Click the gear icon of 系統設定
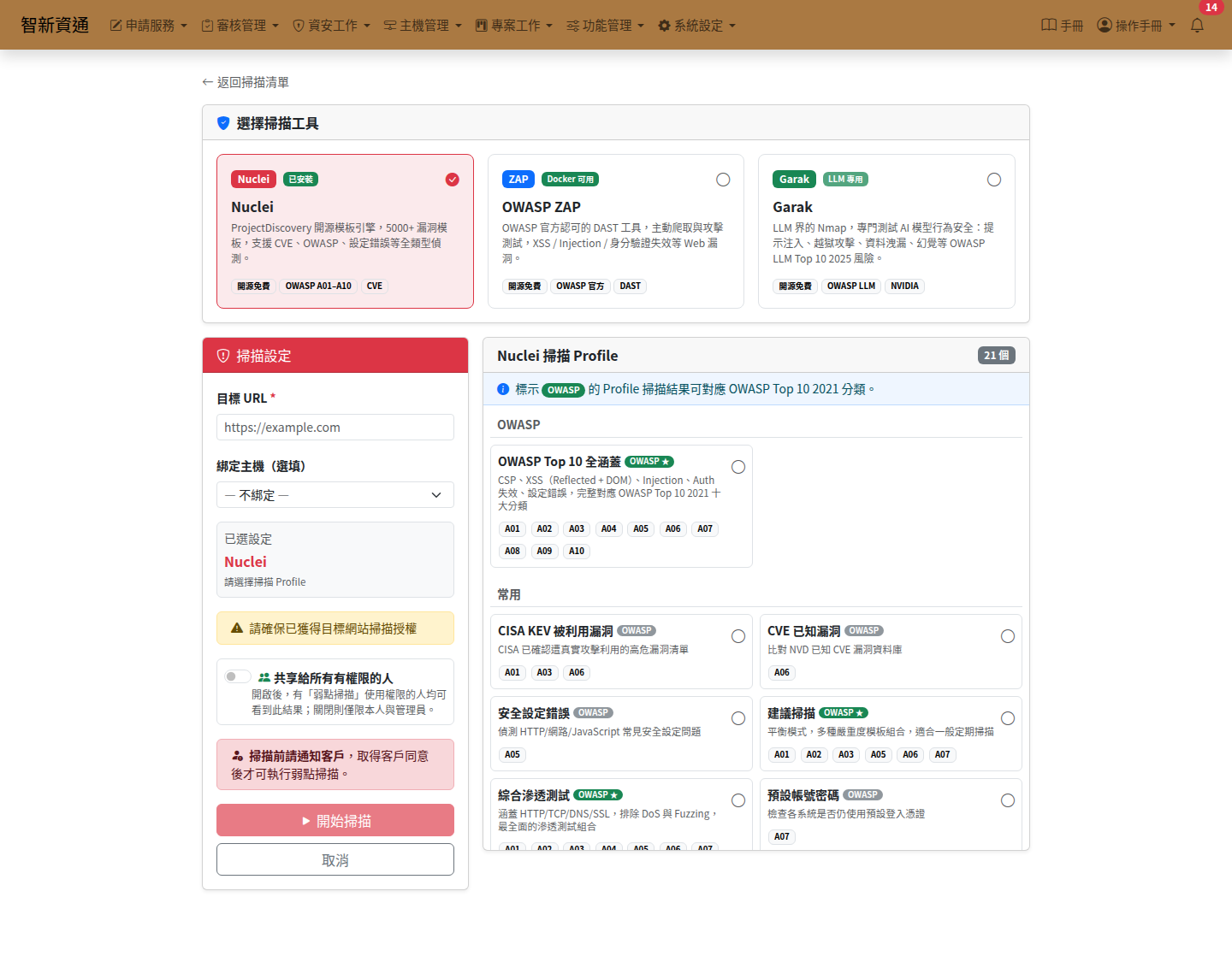The width and height of the screenshot is (1232, 962). pos(664,26)
